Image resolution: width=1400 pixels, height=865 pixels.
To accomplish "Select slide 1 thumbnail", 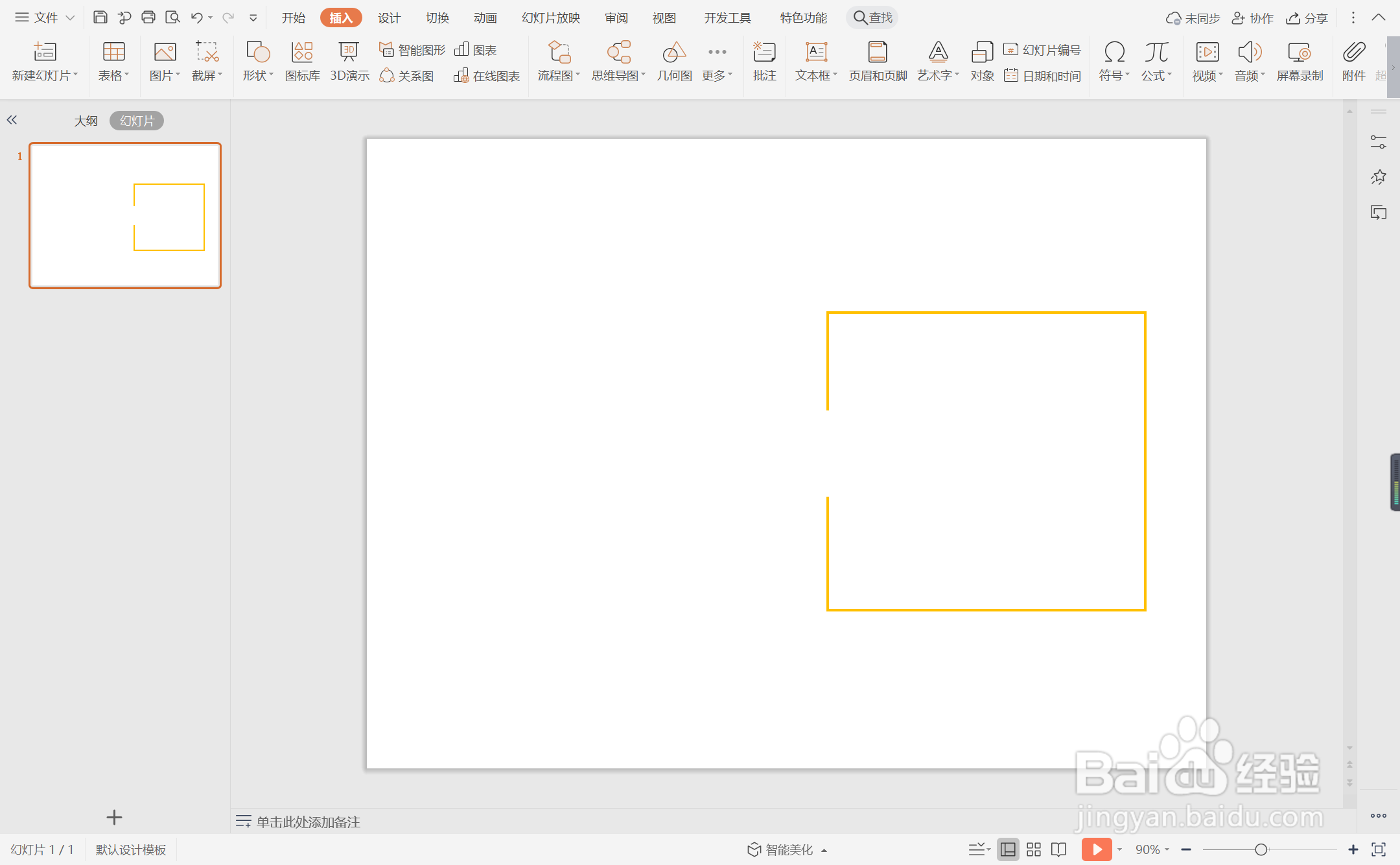I will [x=125, y=215].
